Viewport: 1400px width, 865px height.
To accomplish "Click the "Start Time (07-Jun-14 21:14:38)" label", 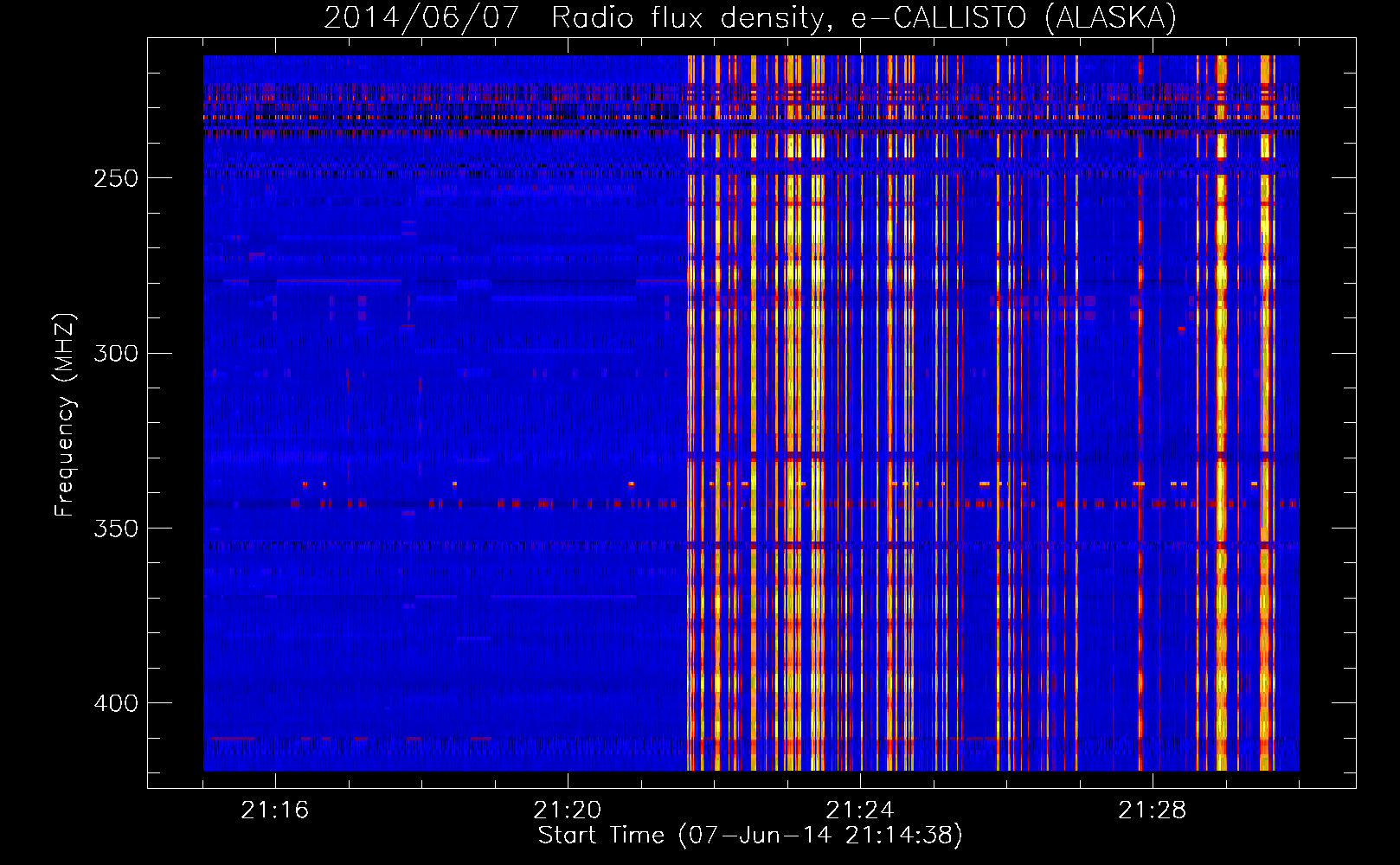I will (750, 836).
